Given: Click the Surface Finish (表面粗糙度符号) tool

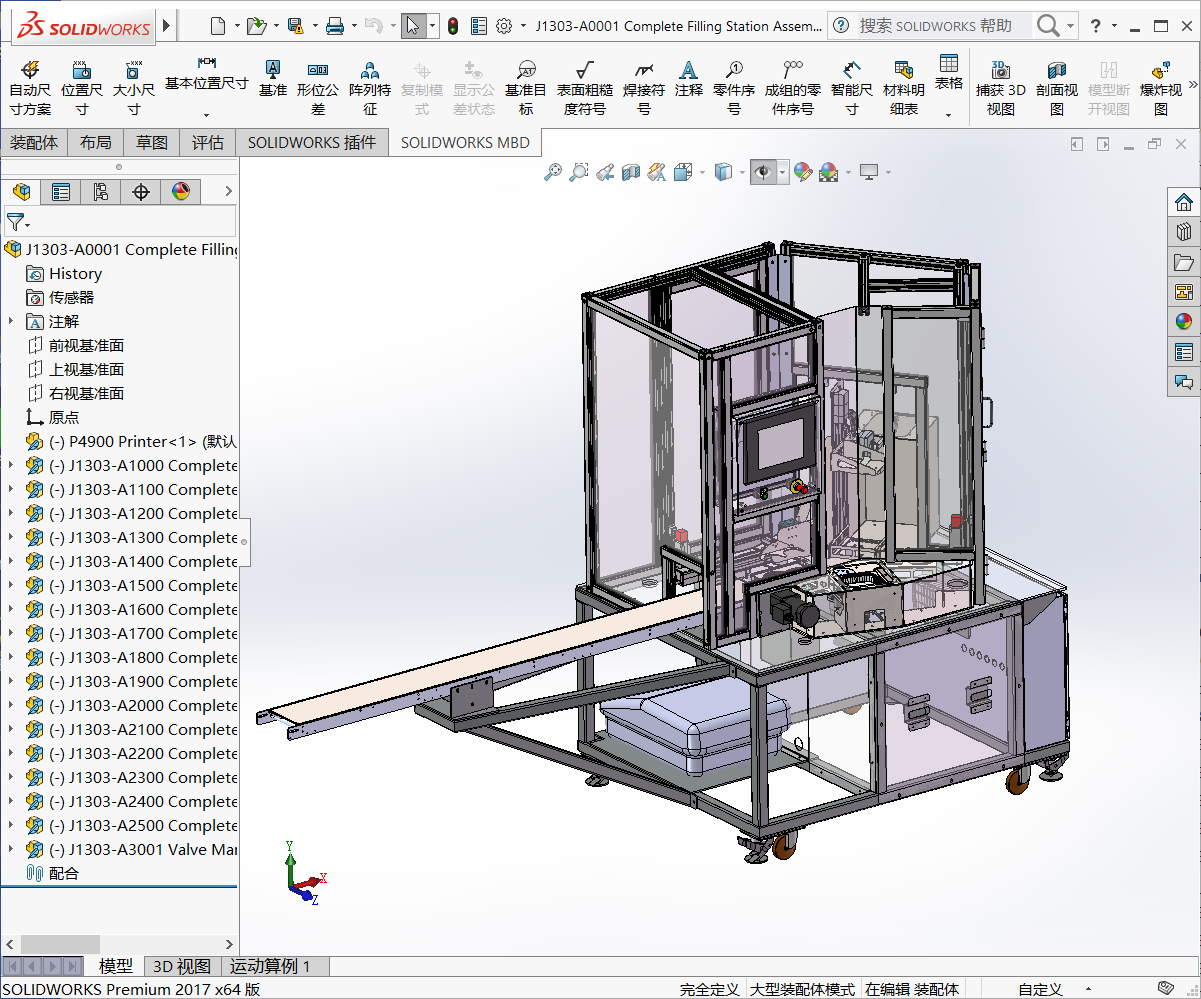Looking at the screenshot, I should click(x=585, y=87).
